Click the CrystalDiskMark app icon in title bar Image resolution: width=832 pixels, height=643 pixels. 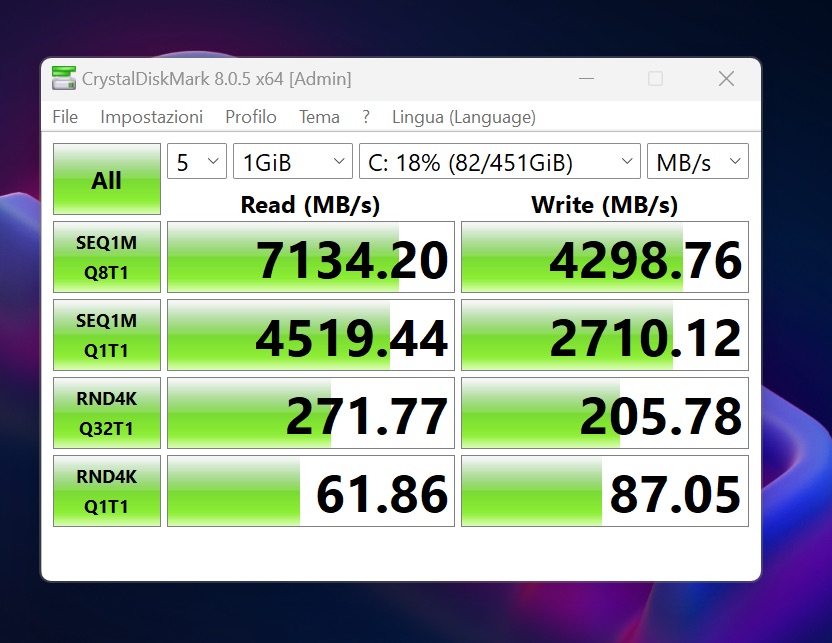point(64,78)
